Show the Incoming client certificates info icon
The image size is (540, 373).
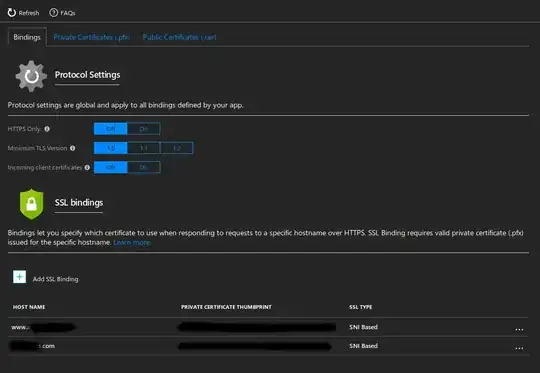click(x=87, y=167)
